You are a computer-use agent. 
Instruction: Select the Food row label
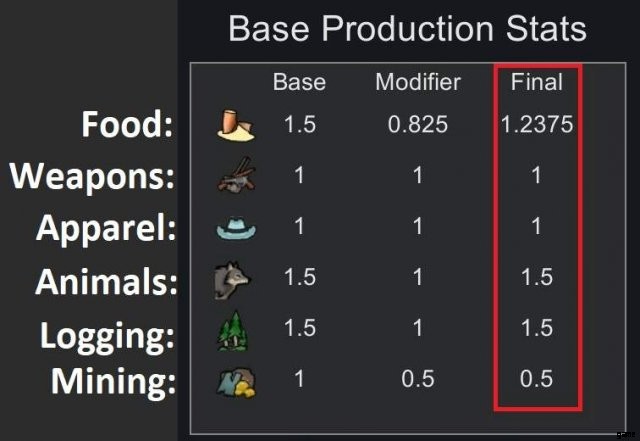pos(128,127)
